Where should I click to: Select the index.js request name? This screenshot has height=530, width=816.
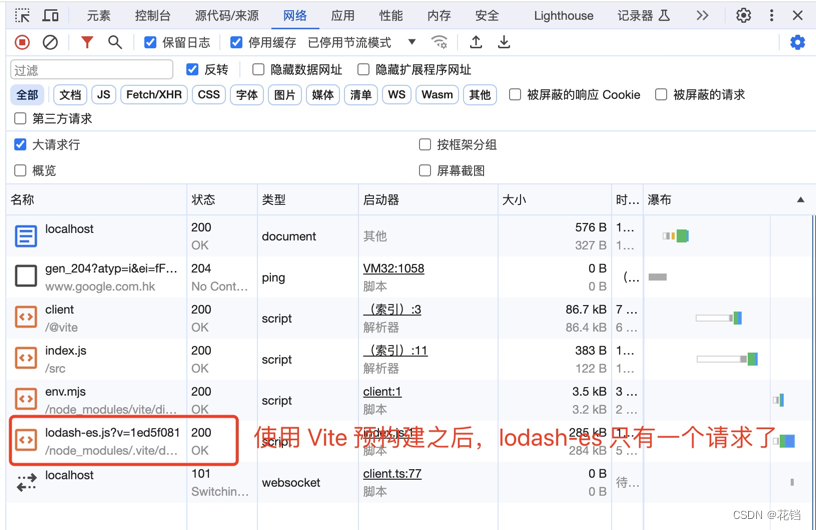66,350
